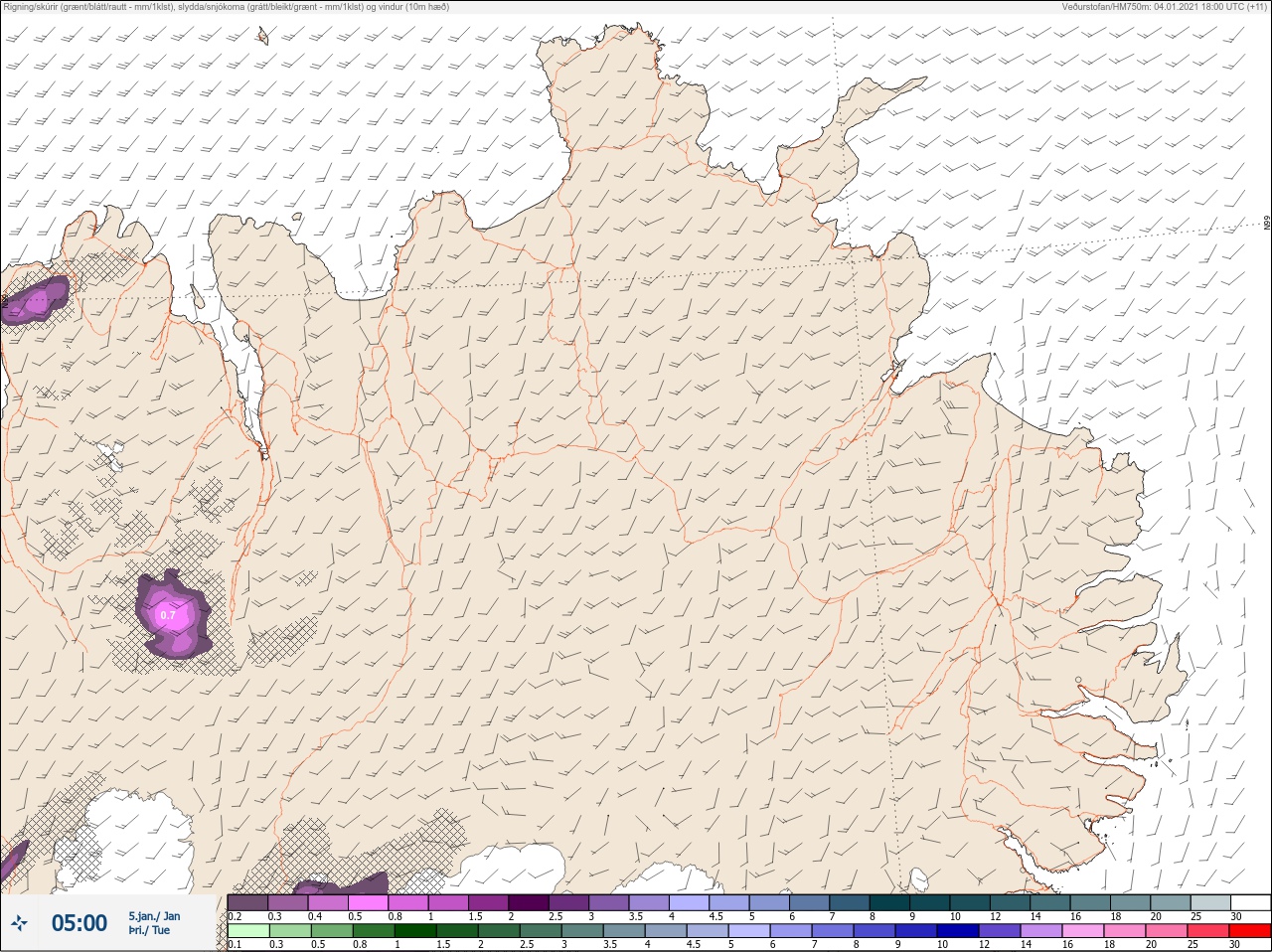Pick the navy blue swatch in the lower scale
This screenshot has height=952, width=1272.
[x=960, y=931]
